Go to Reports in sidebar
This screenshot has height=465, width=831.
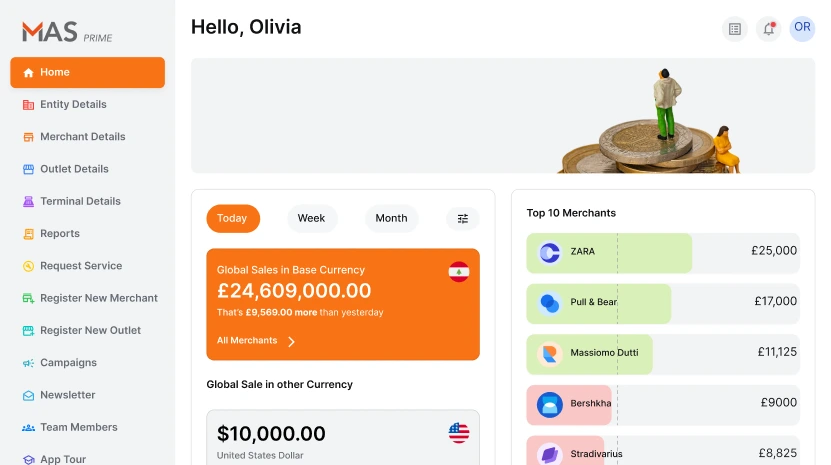[60, 234]
